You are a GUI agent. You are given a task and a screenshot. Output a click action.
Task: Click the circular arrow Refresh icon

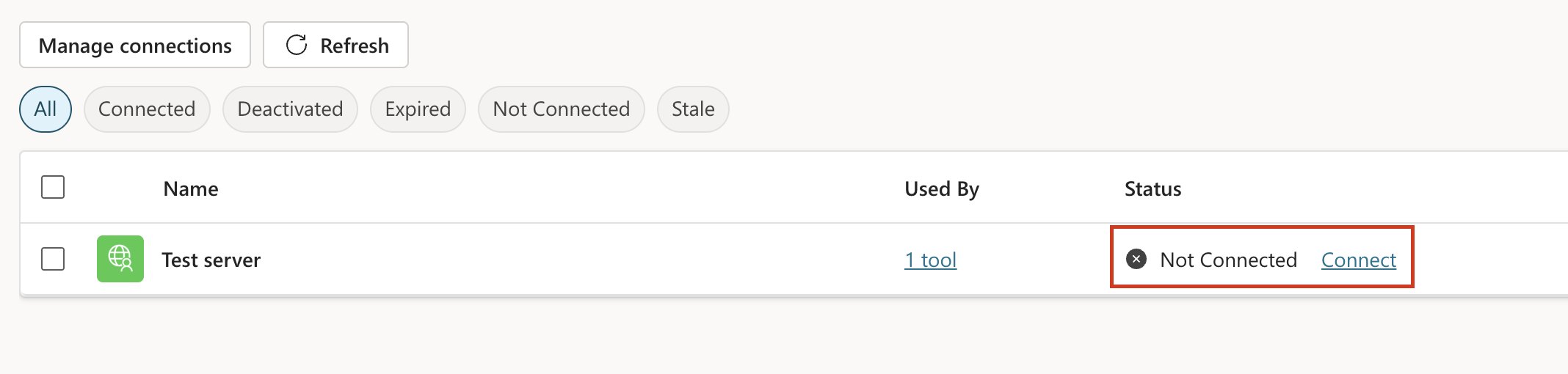[x=297, y=45]
